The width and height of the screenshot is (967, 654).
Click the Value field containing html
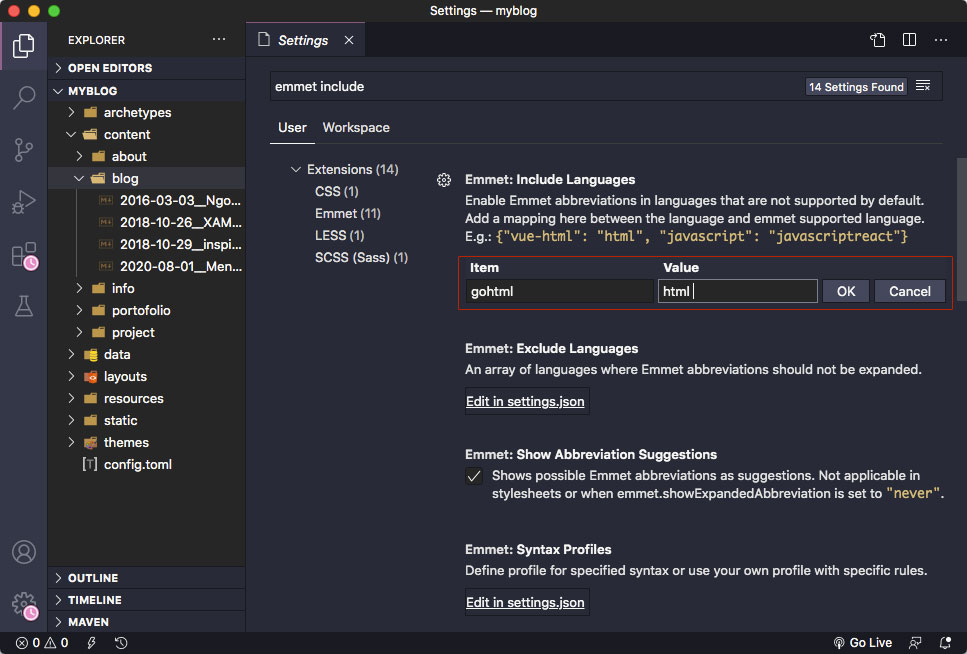pos(738,291)
